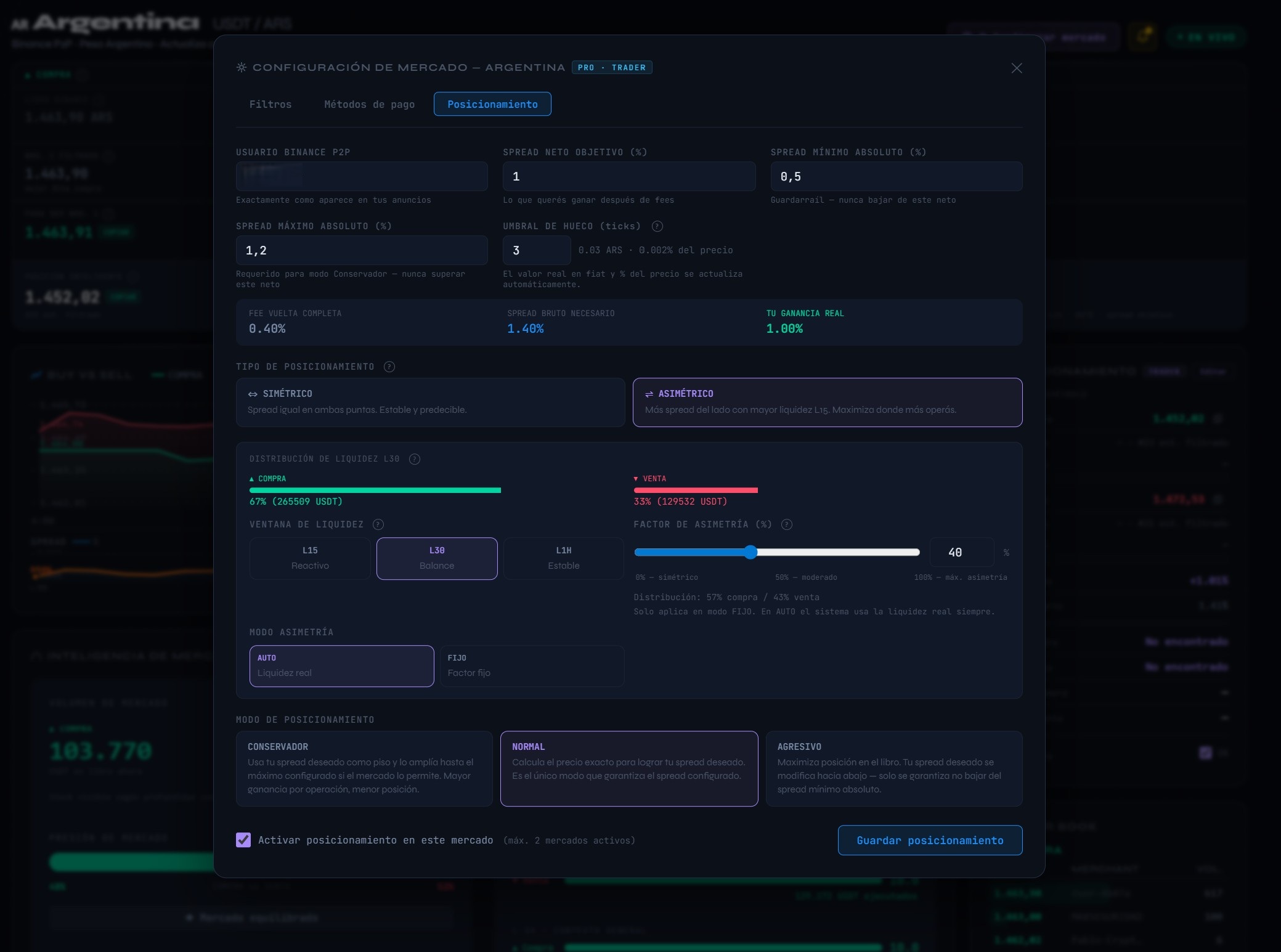Open help for Distribución de liquidez L30
The height and width of the screenshot is (952, 1281).
[x=415, y=459]
